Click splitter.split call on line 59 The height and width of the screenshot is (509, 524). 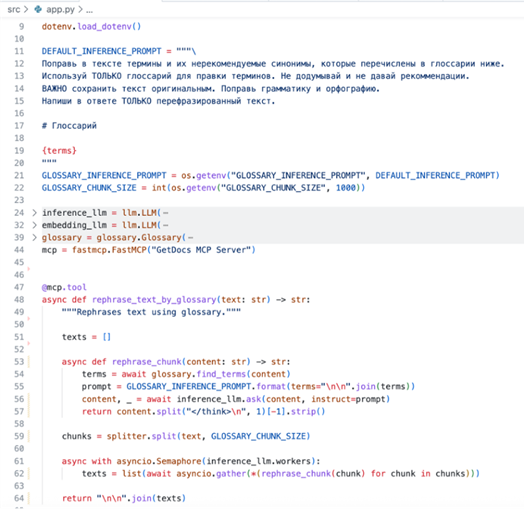tap(208, 436)
